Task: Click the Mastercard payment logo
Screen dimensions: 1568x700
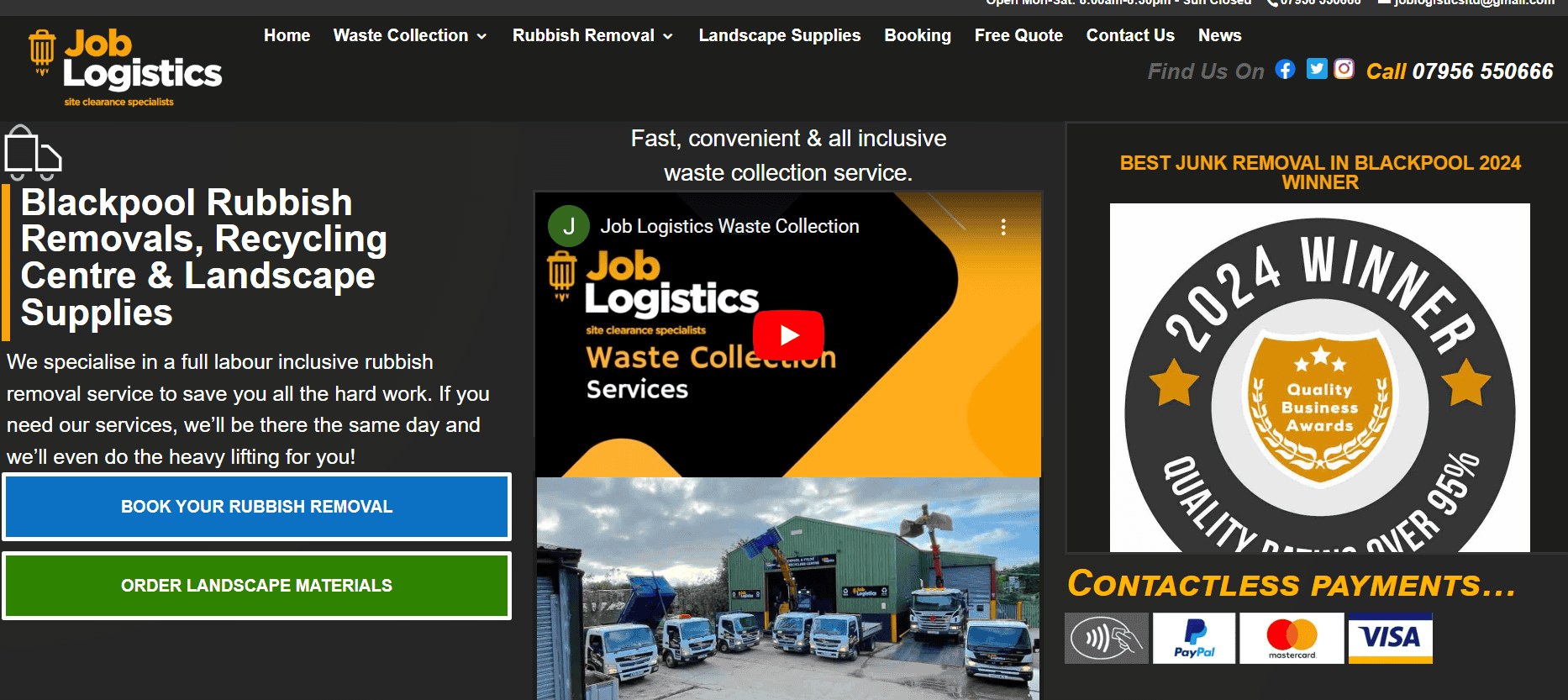Action: pyautogui.click(x=1292, y=639)
